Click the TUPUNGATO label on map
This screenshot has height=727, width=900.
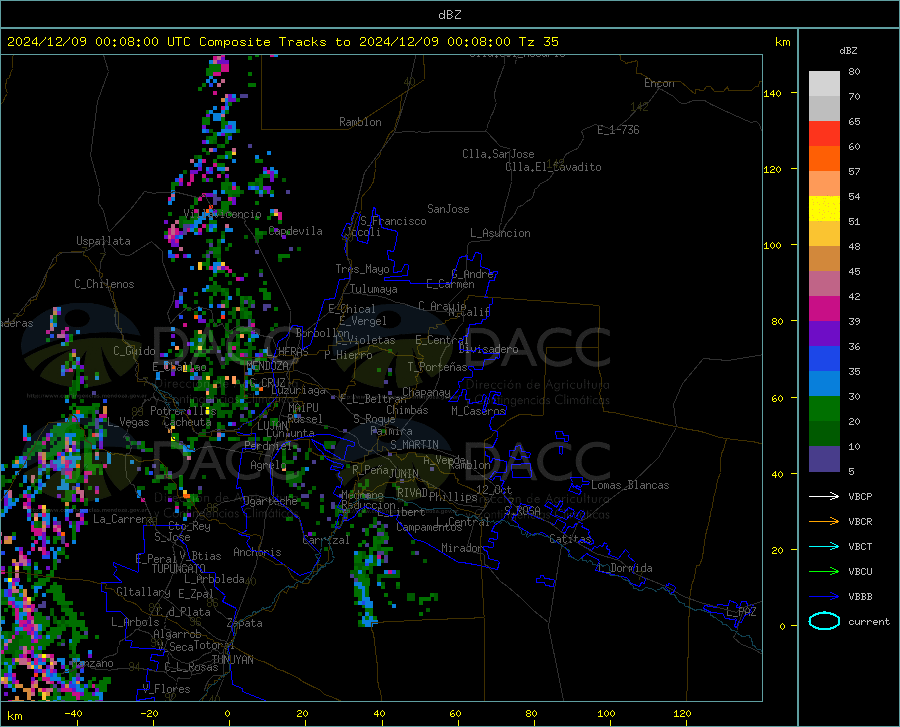click(x=179, y=569)
